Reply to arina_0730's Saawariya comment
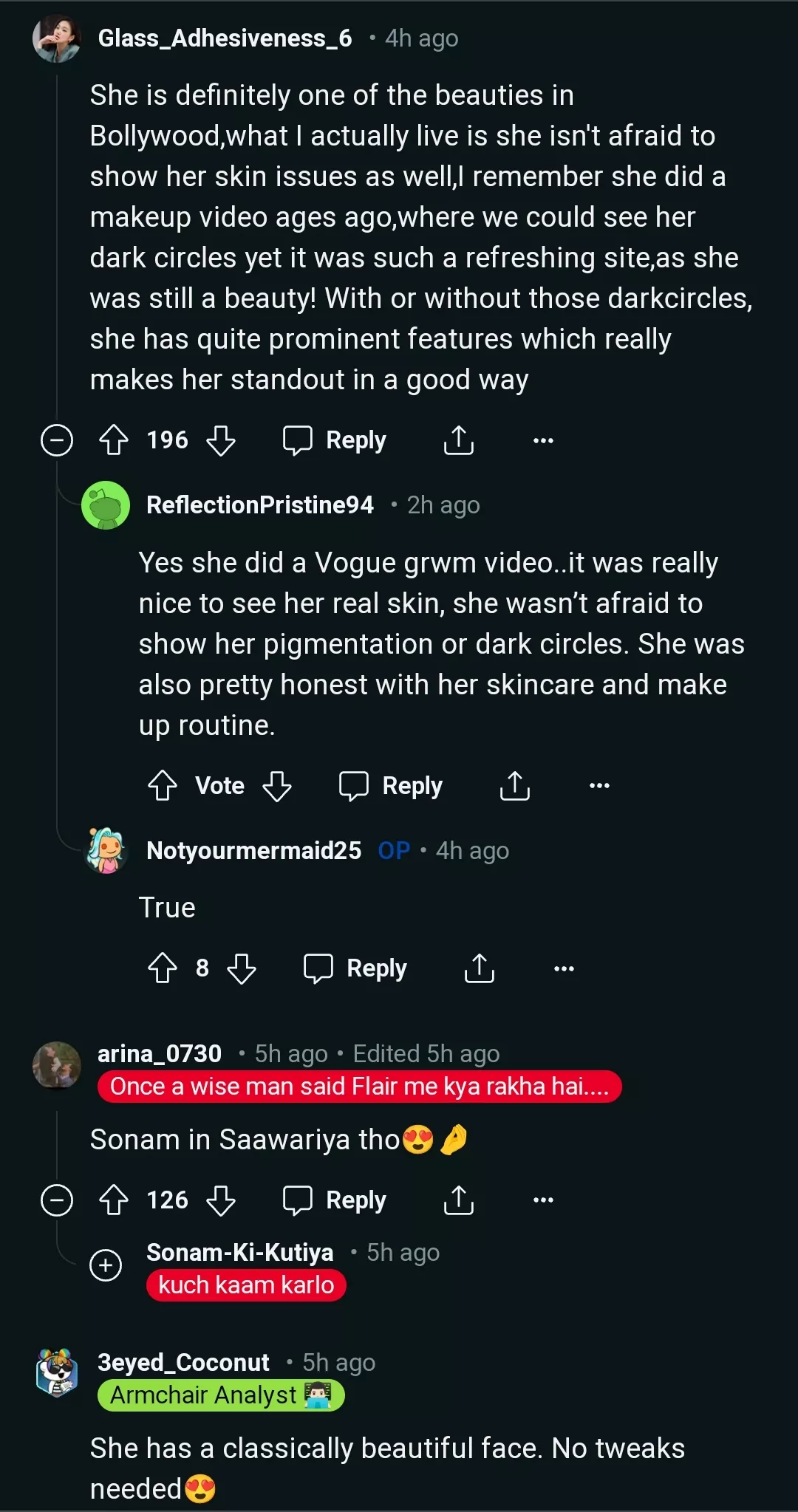Viewport: 798px width, 1512px height. tap(335, 1200)
